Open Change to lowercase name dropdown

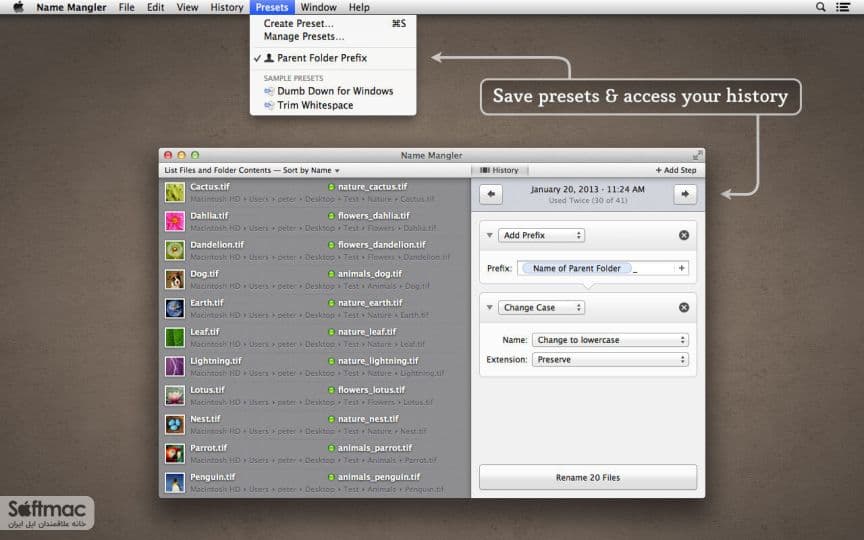coord(610,340)
